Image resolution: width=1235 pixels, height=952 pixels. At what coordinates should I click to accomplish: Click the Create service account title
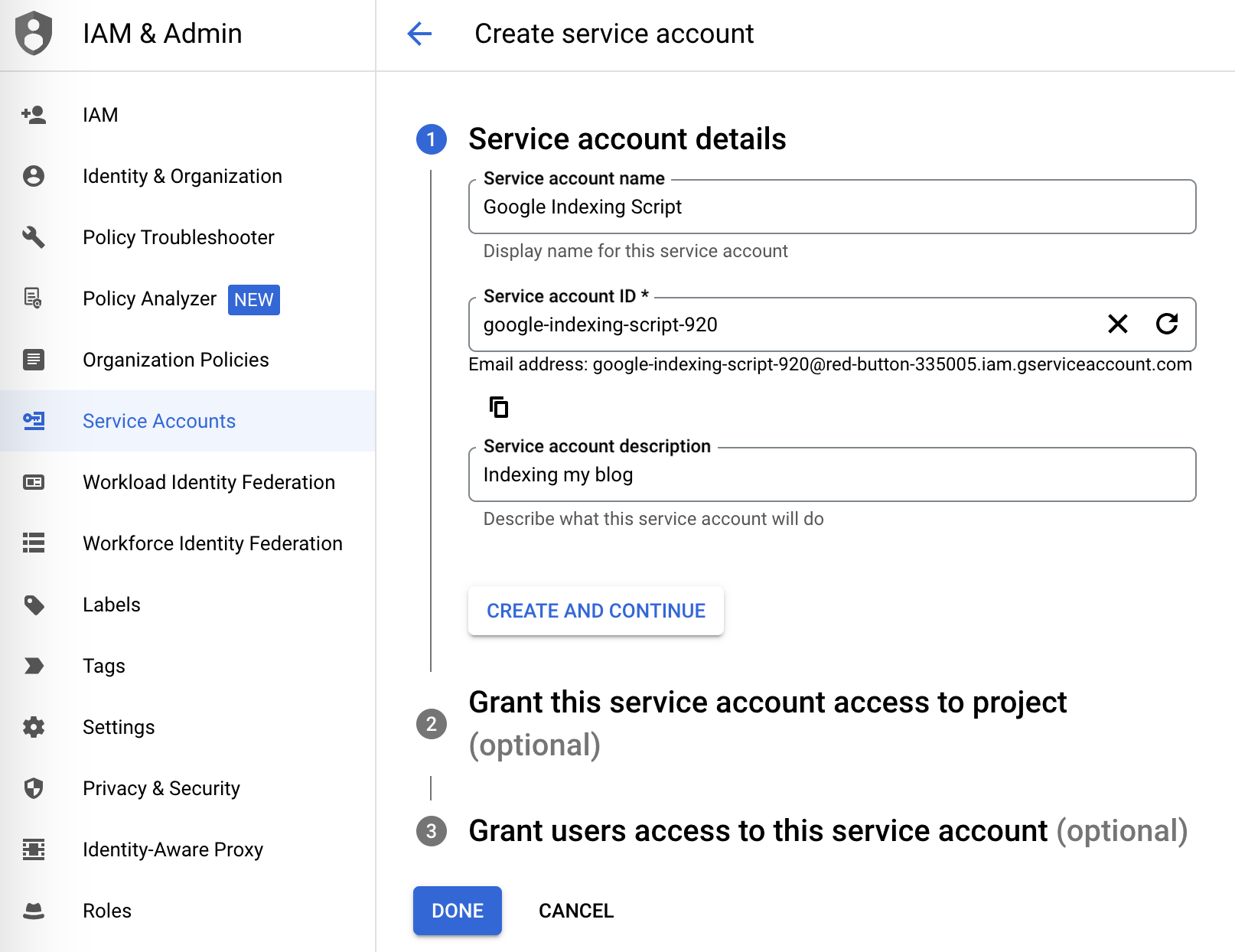tap(614, 34)
